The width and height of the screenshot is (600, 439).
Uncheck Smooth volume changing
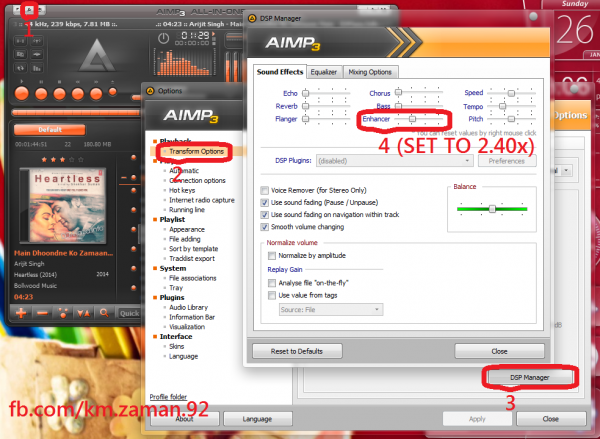coord(264,227)
